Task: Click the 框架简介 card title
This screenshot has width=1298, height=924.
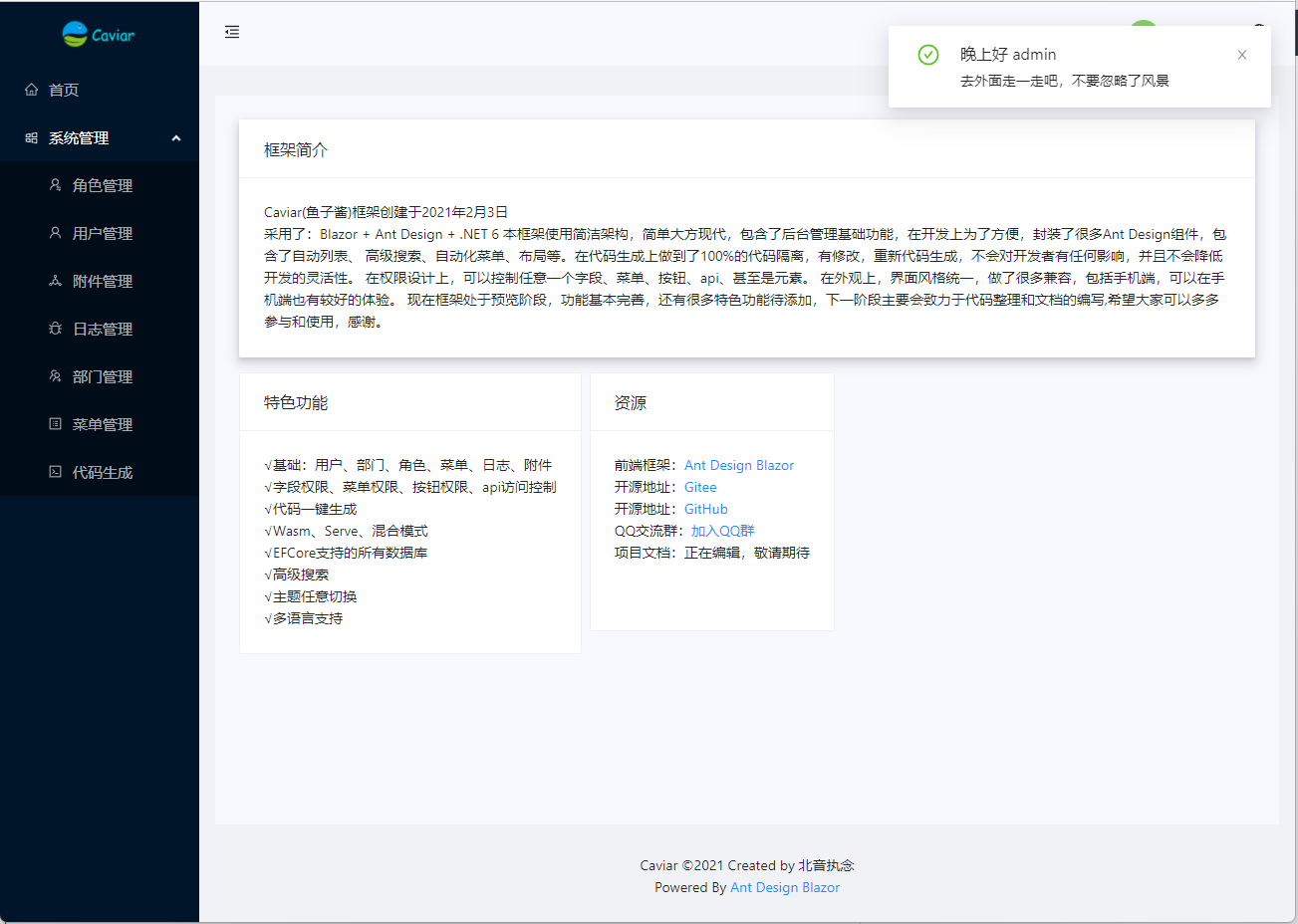Action: coord(296,150)
